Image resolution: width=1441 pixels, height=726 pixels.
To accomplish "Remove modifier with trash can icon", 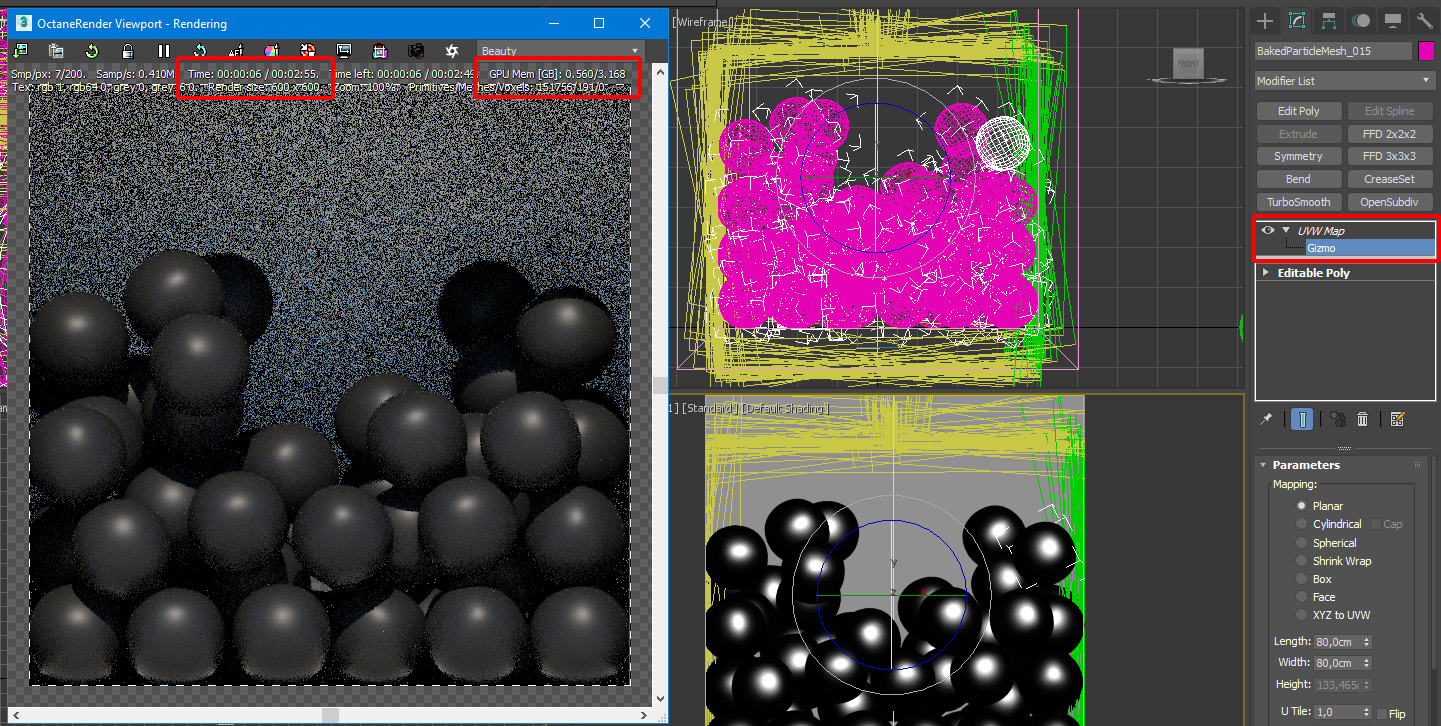I will click(x=1362, y=419).
